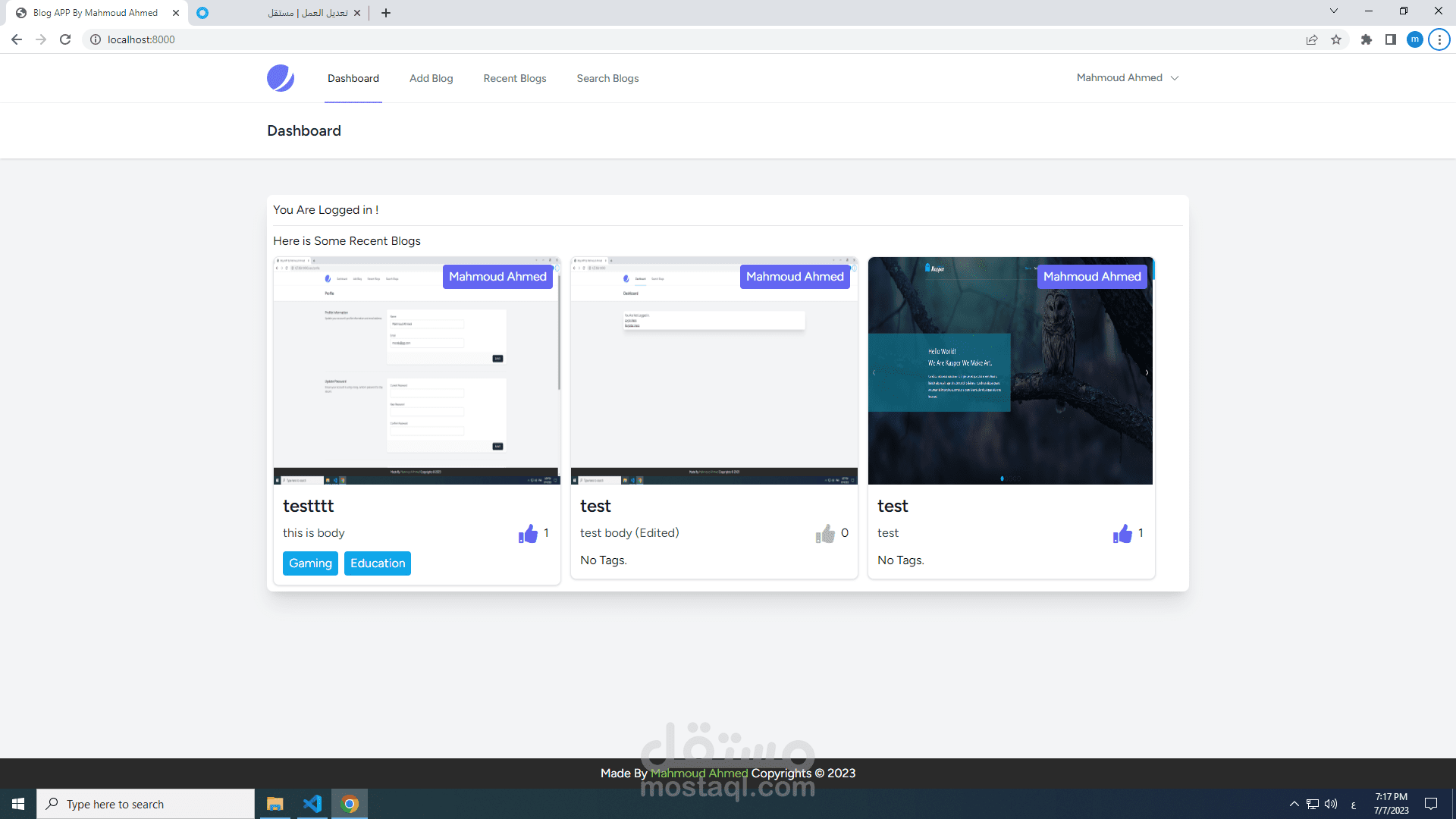The image size is (1456, 819).
Task: Open the browser extensions puzzle icon
Action: pos(1367,39)
